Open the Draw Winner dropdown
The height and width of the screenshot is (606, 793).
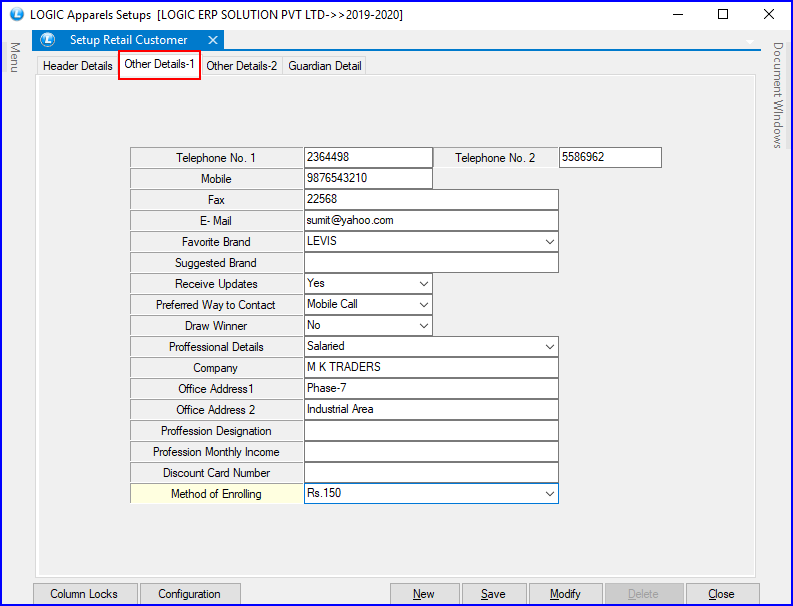click(x=424, y=326)
